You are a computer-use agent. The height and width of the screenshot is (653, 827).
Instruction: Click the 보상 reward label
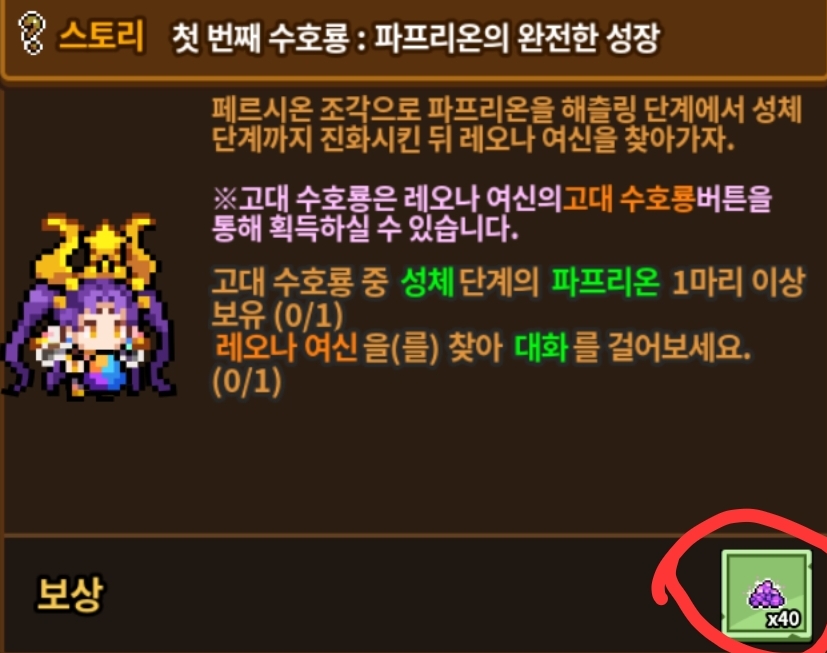(69, 594)
